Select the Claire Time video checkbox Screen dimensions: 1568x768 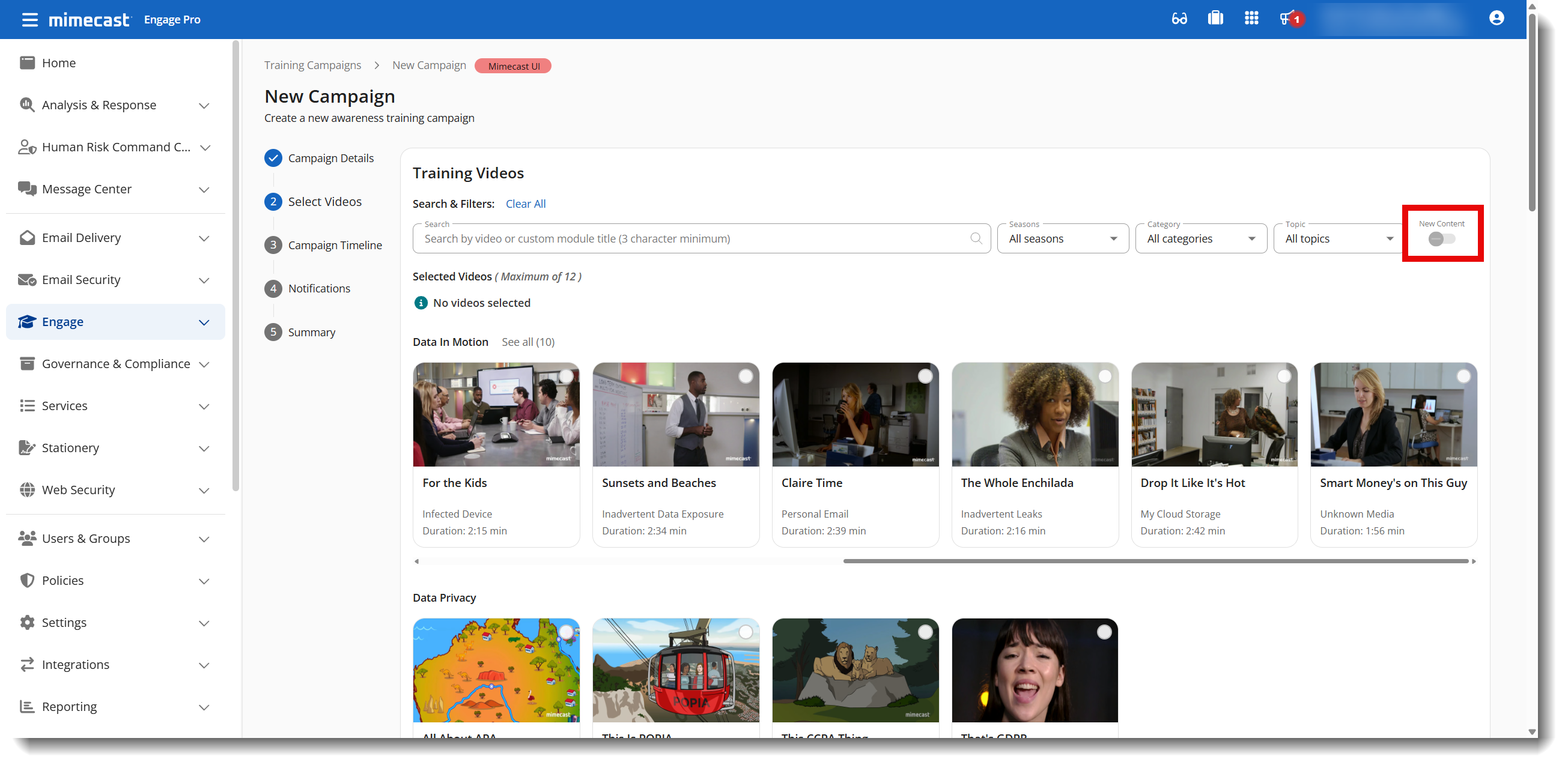(x=925, y=376)
